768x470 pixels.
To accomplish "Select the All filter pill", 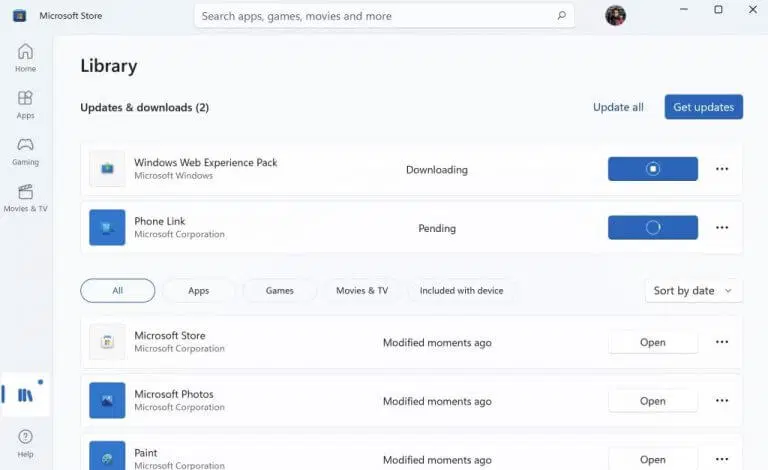I will (118, 290).
